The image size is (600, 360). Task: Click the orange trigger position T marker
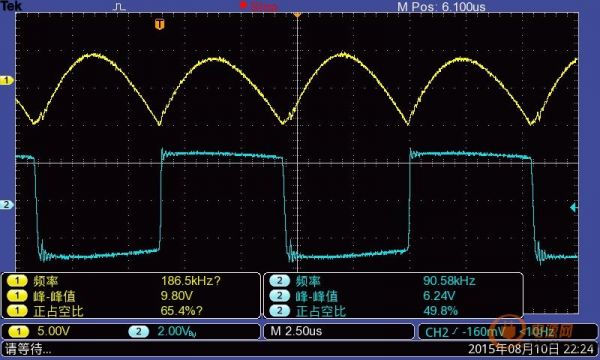[x=160, y=25]
